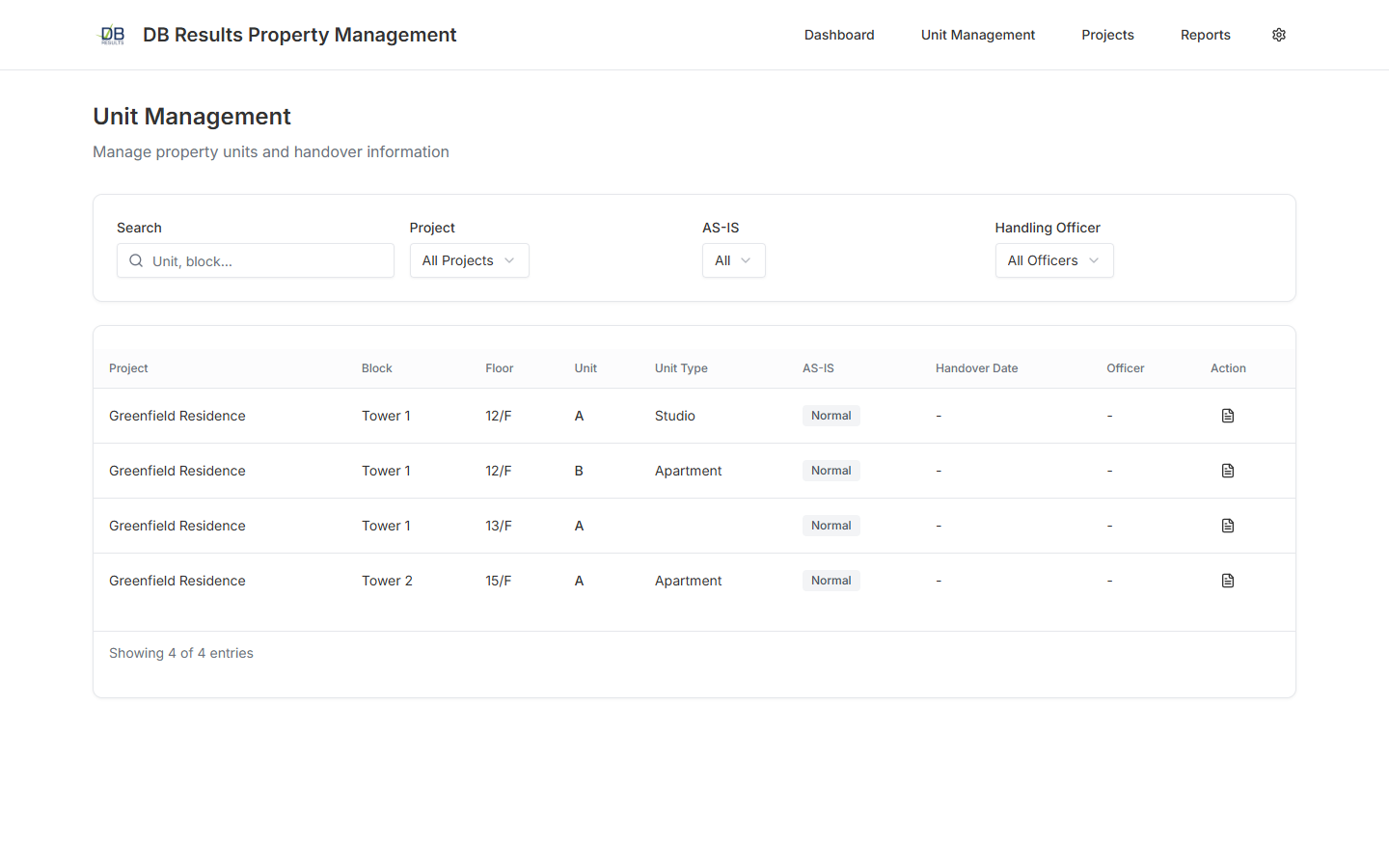
Task: Click the 13/F floor cell
Action: (499, 526)
